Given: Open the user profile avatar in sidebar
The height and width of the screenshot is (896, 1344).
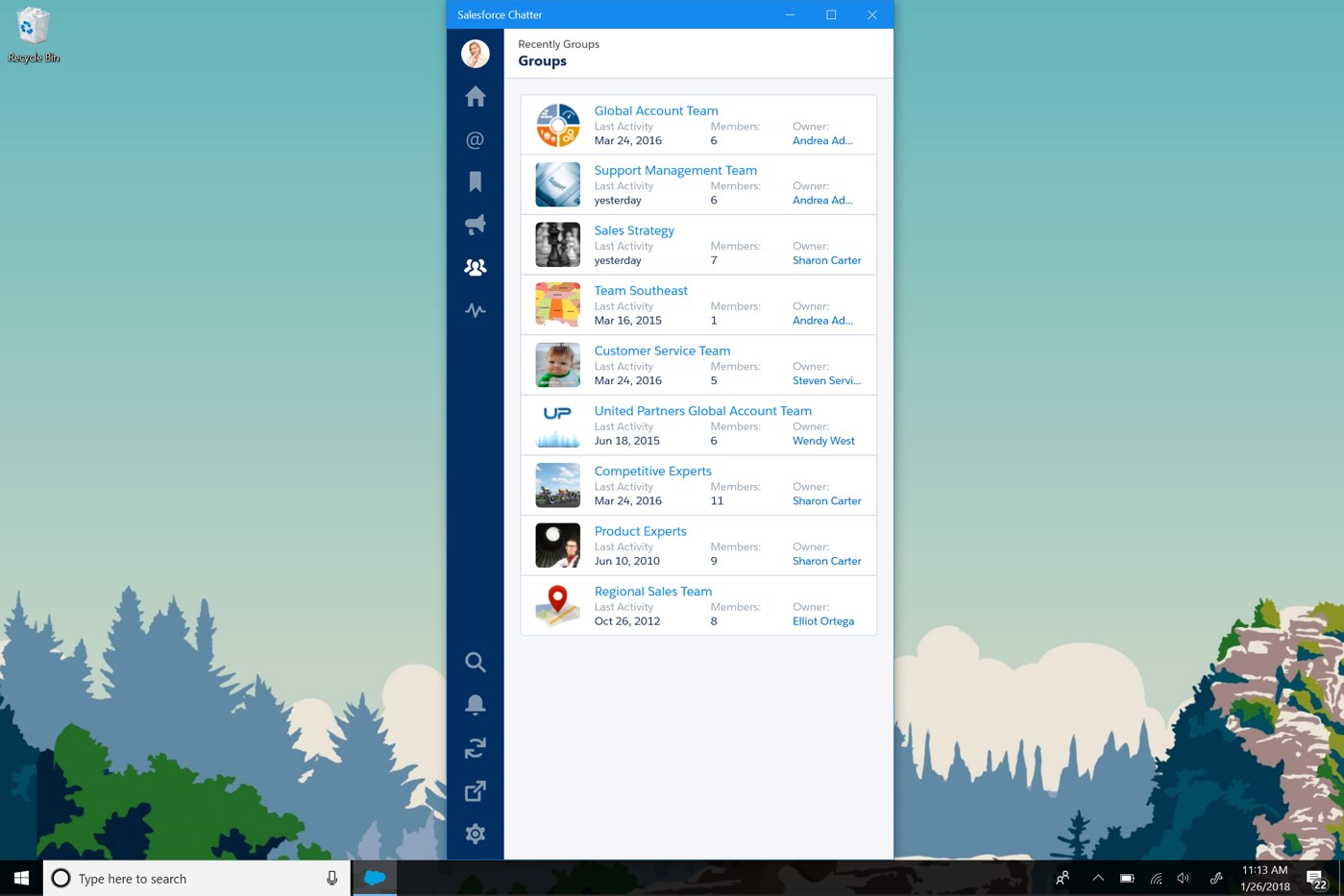Looking at the screenshot, I should pyautogui.click(x=476, y=54).
